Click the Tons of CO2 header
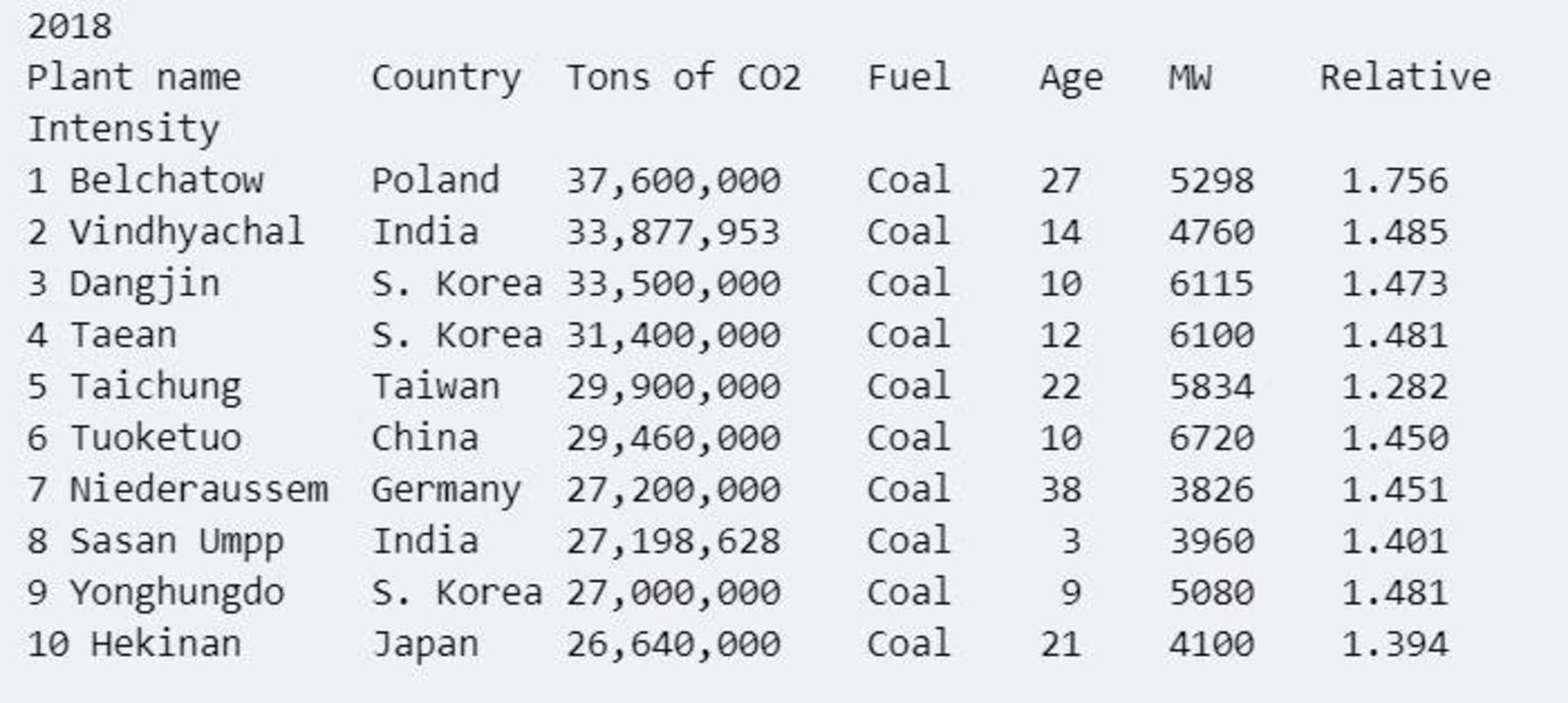The height and width of the screenshot is (703, 1568). (x=684, y=78)
